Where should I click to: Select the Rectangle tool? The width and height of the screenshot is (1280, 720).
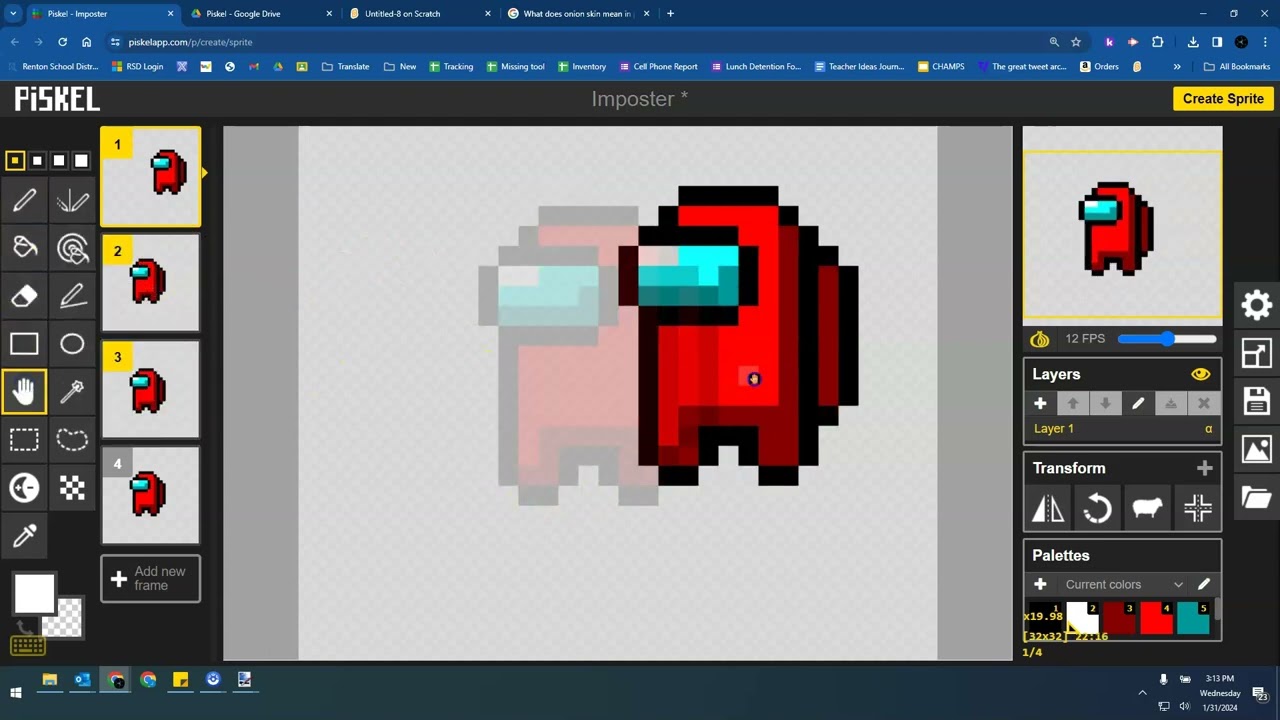tap(24, 344)
